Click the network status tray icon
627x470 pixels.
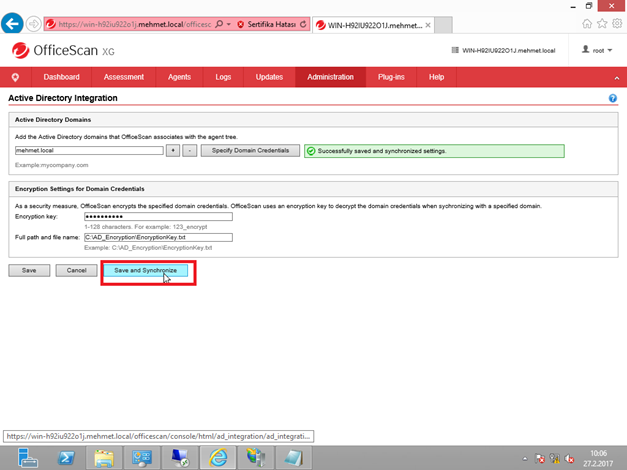(555, 459)
